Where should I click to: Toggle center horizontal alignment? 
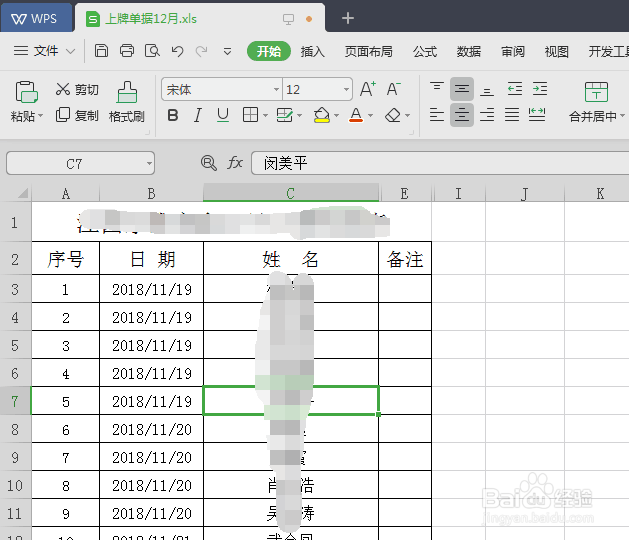(x=462, y=115)
